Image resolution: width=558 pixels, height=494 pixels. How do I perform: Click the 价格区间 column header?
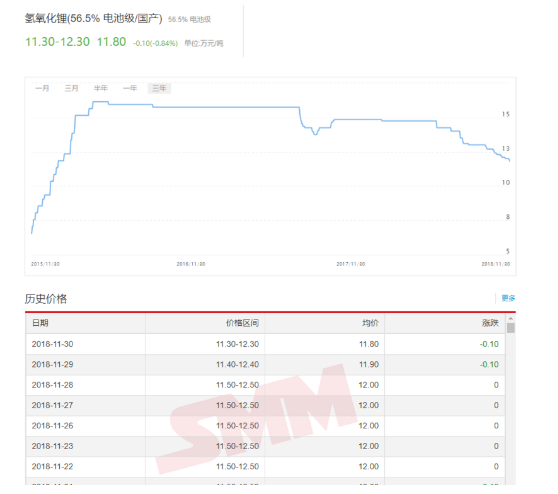(242, 323)
